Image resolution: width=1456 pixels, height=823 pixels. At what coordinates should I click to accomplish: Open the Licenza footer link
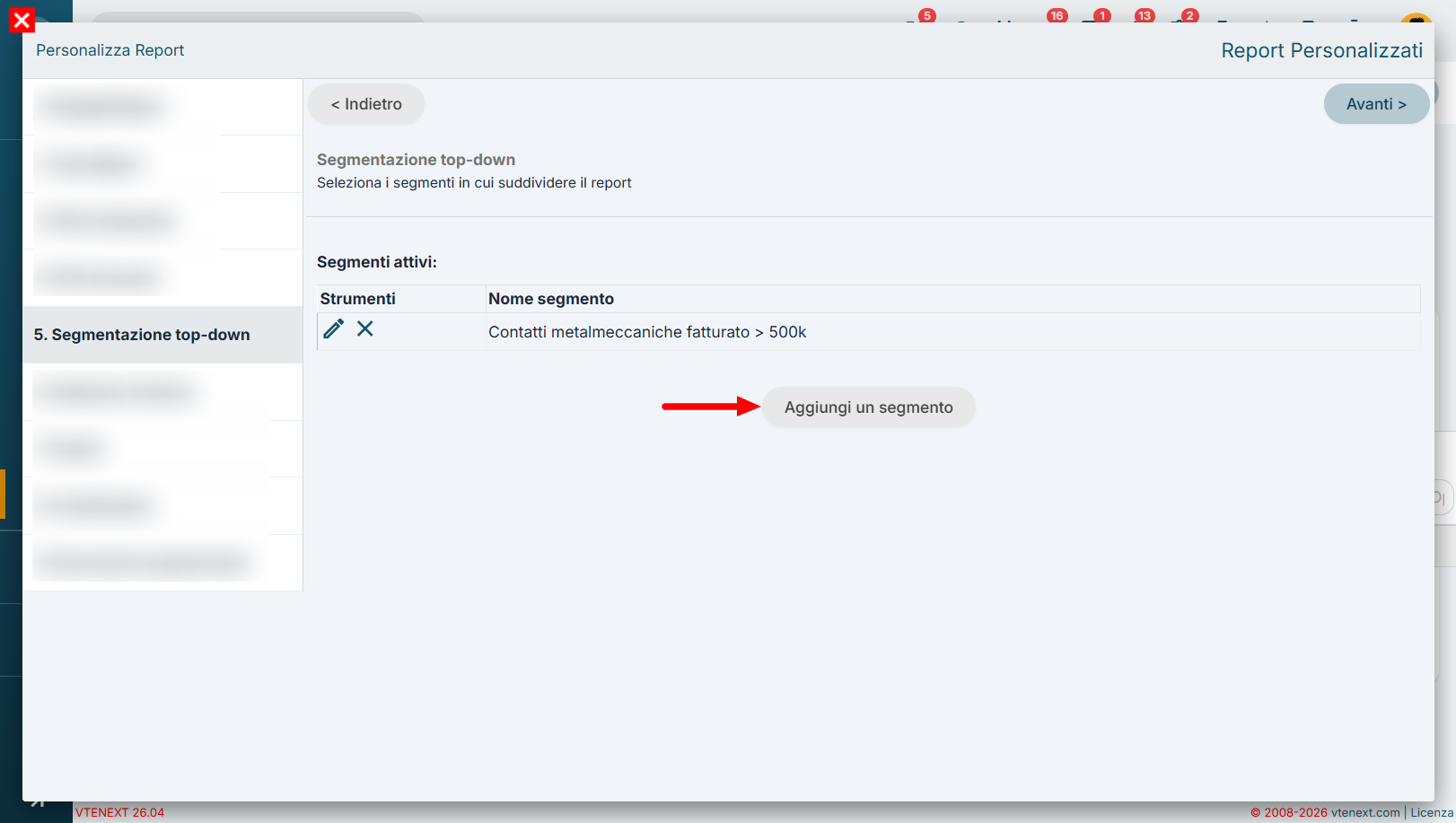[x=1432, y=812]
